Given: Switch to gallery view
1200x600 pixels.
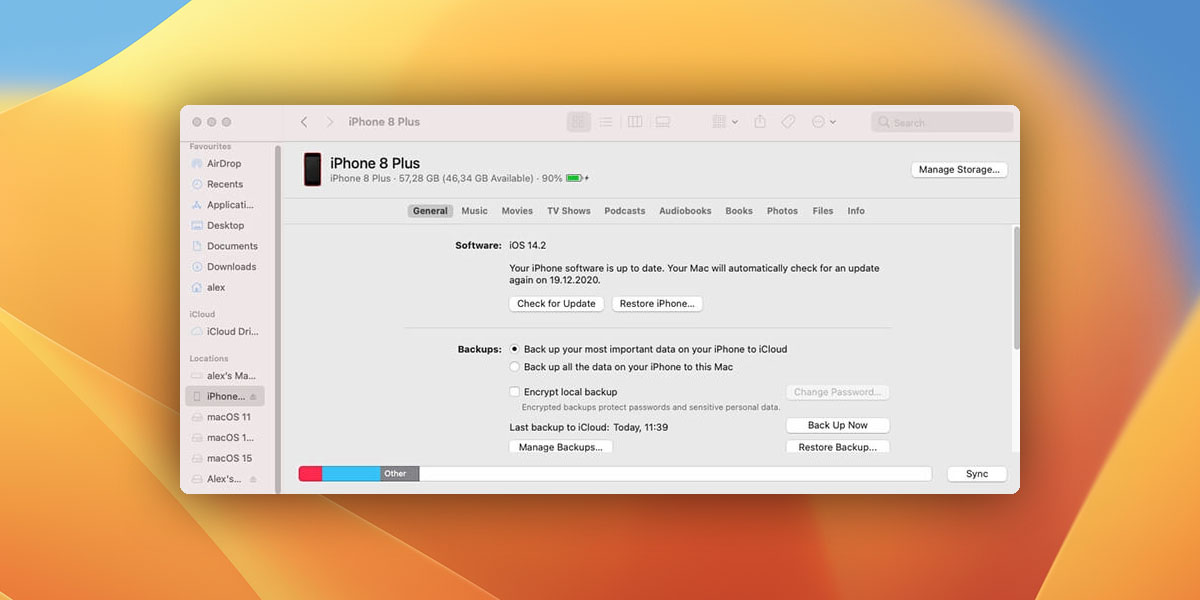Looking at the screenshot, I should (x=662, y=122).
